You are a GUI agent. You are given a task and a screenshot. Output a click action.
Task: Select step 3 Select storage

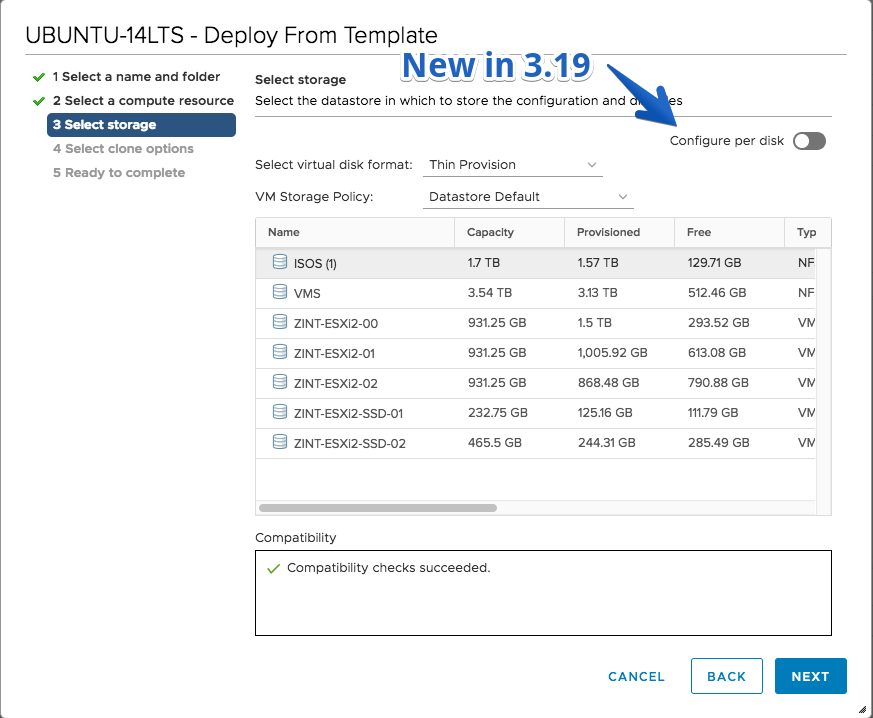click(x=141, y=125)
